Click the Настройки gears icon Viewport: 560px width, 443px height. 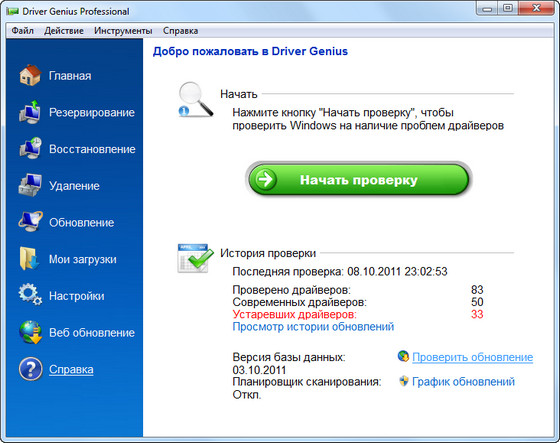click(x=30, y=295)
